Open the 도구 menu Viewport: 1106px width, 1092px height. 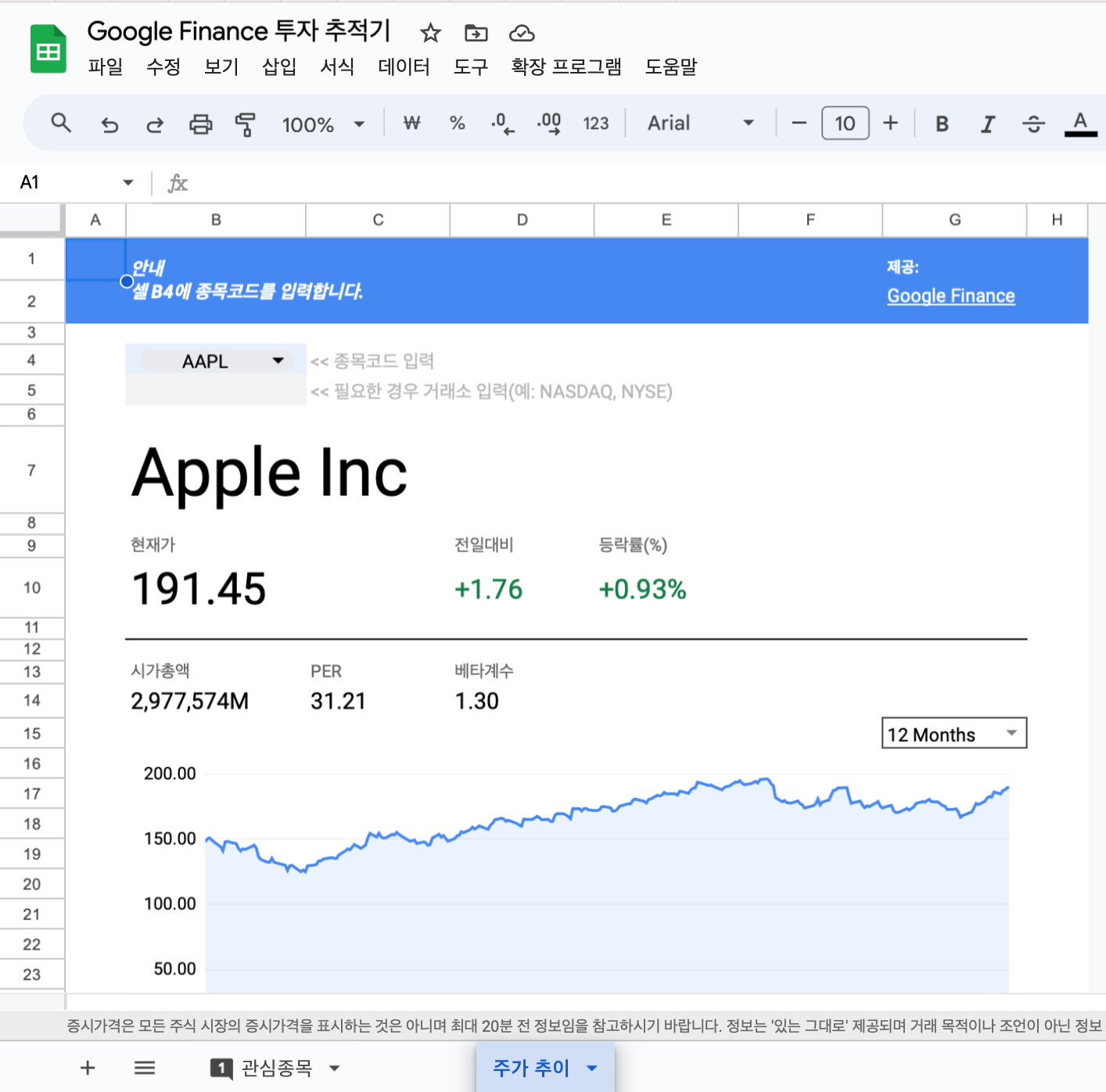[x=471, y=67]
